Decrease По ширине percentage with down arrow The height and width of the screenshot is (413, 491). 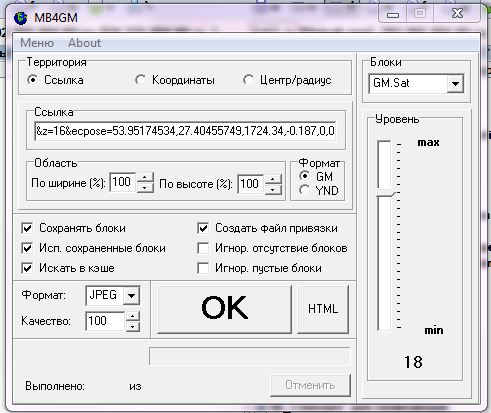145,188
